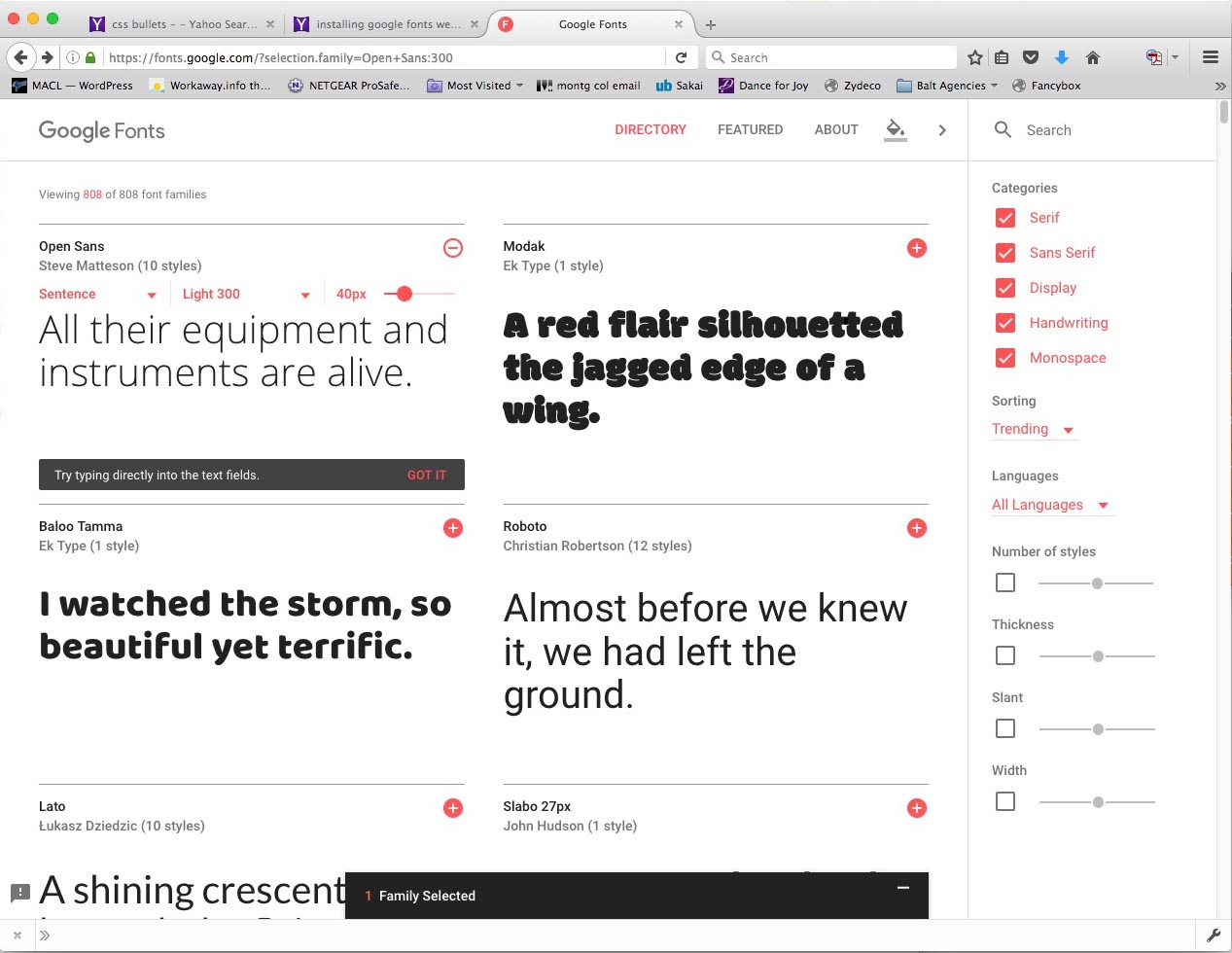Select the Google Fonts browser tab
The image size is (1232, 953).
pyautogui.click(x=590, y=24)
